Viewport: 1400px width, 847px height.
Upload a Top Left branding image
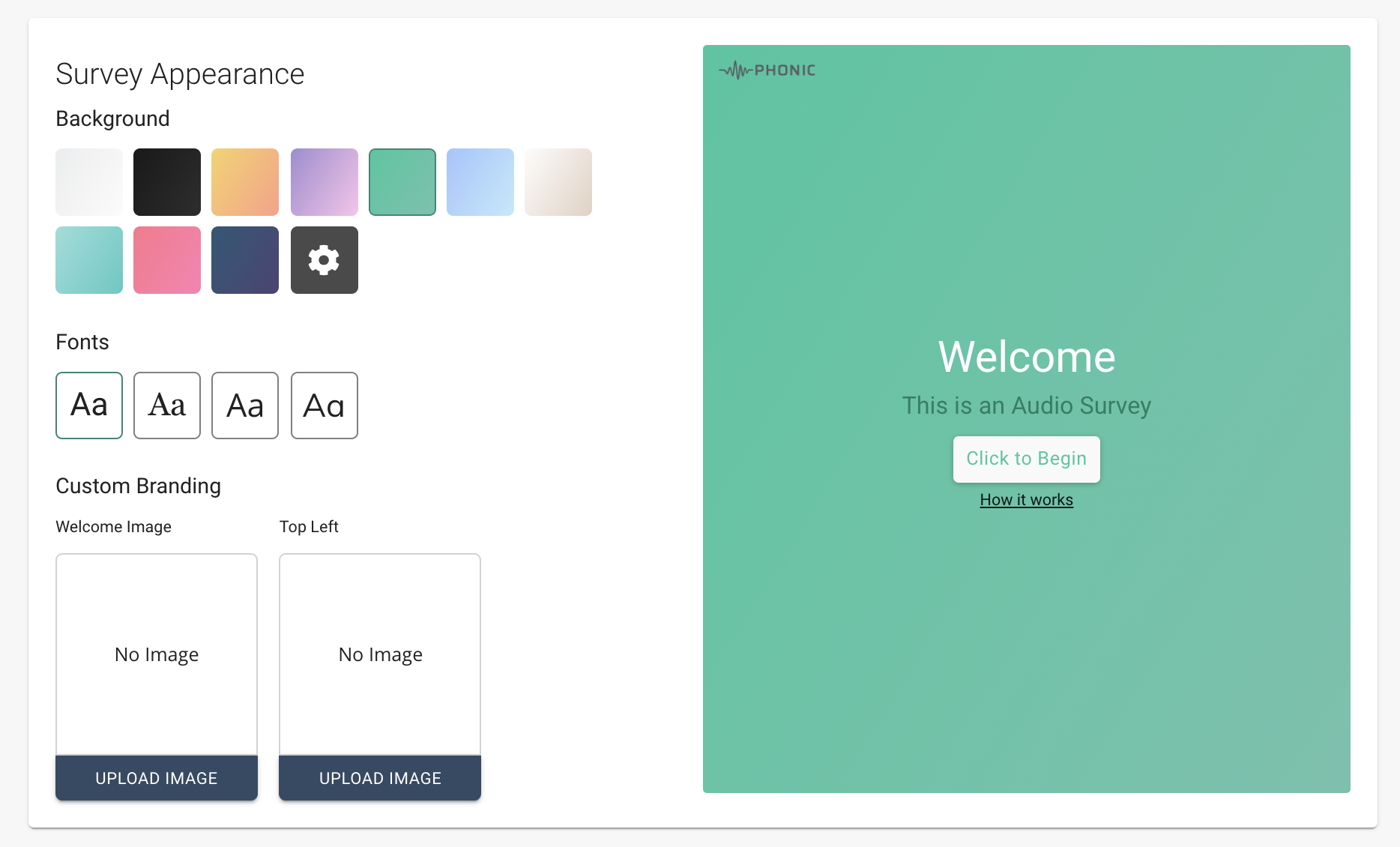coord(379,777)
